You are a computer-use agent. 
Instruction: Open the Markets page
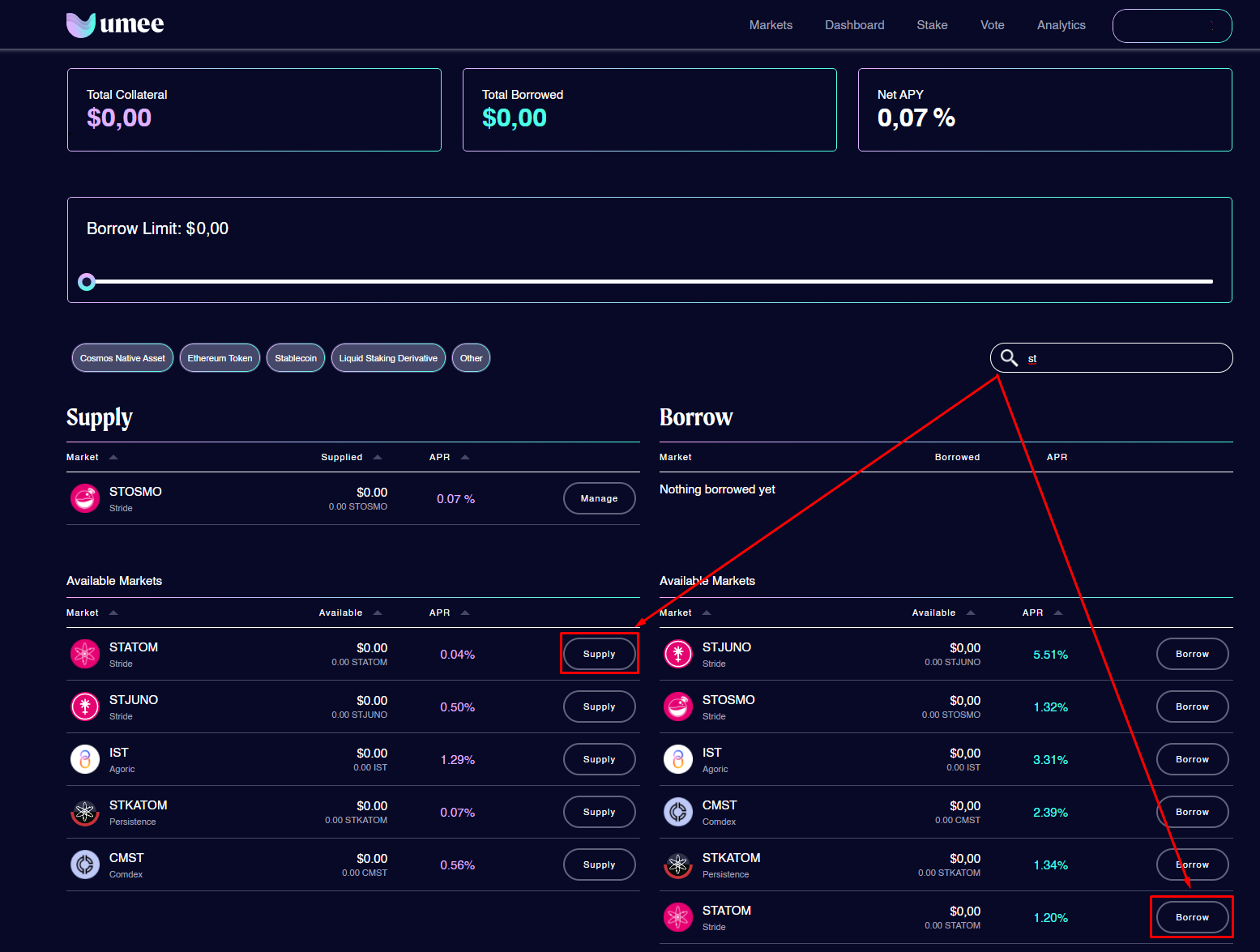(x=771, y=25)
